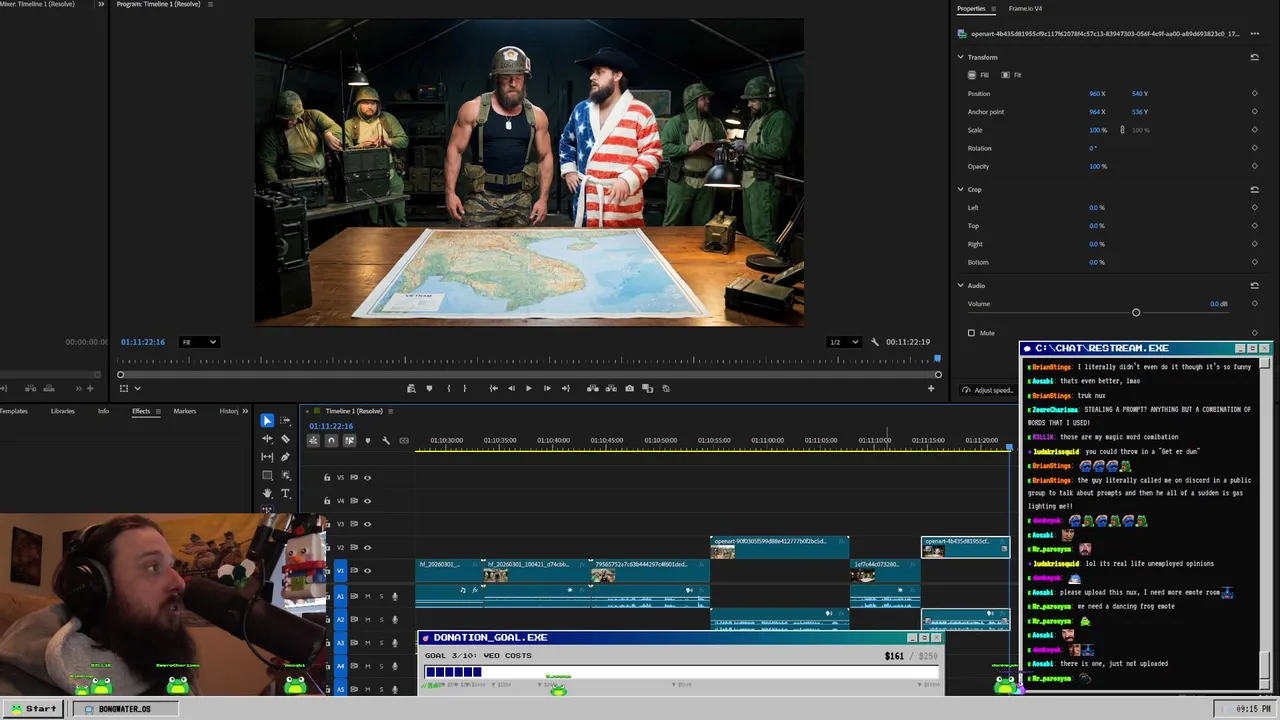
Task: Click the Fit button under Transform
Action: (x=1012, y=75)
